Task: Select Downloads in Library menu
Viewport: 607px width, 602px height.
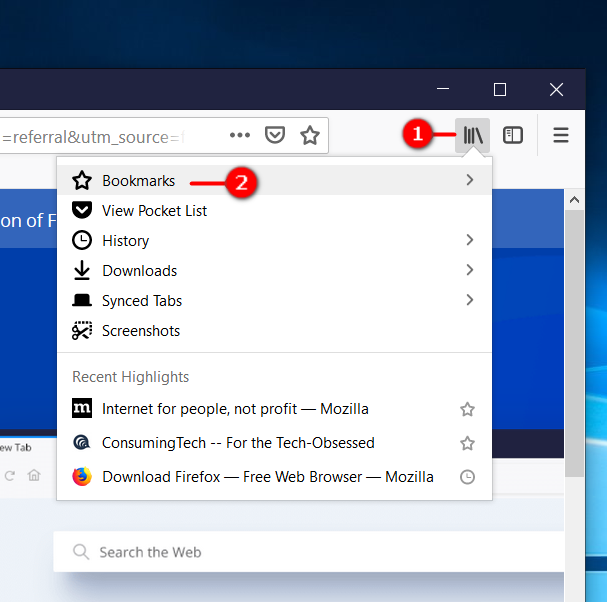Action: 139,271
